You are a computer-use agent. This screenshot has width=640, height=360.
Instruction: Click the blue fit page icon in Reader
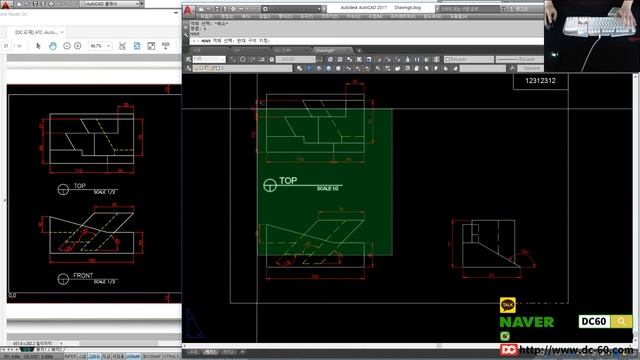[137, 46]
